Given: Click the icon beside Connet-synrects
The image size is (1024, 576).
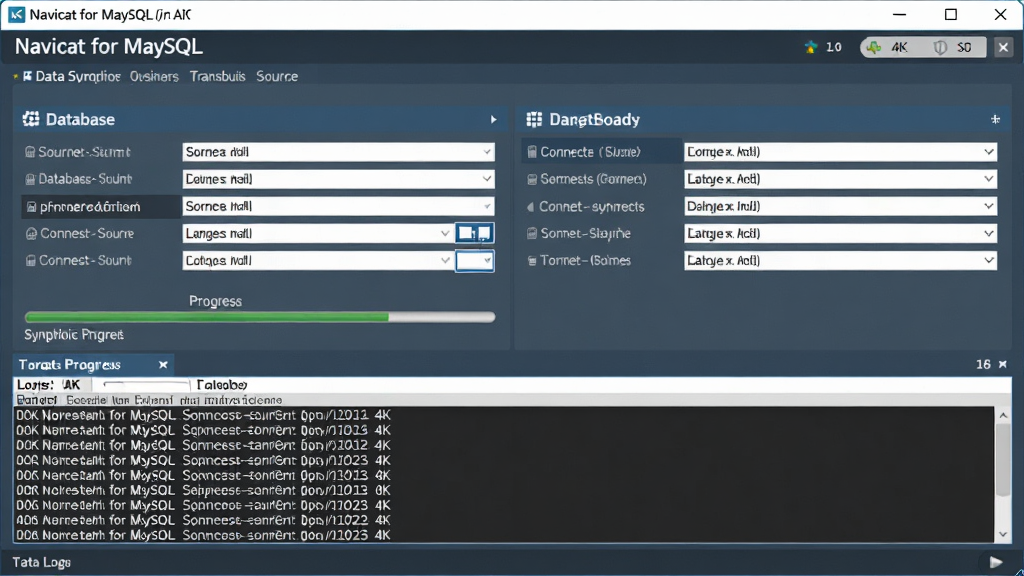Looking at the screenshot, I should [530, 206].
